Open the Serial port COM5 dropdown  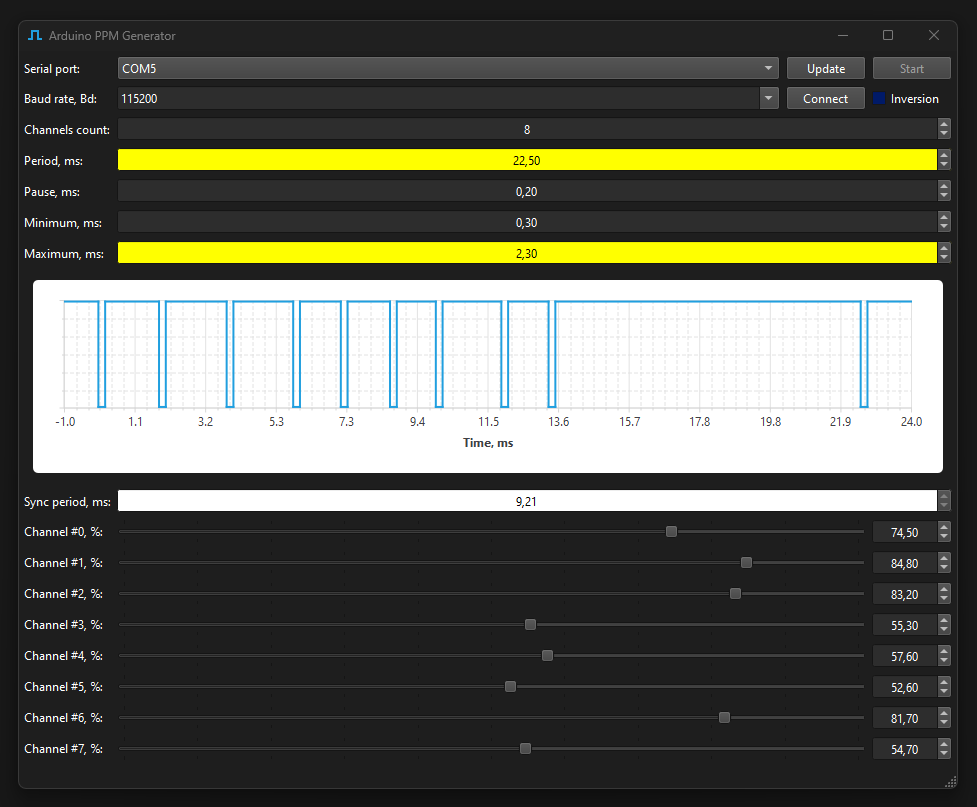pos(448,69)
